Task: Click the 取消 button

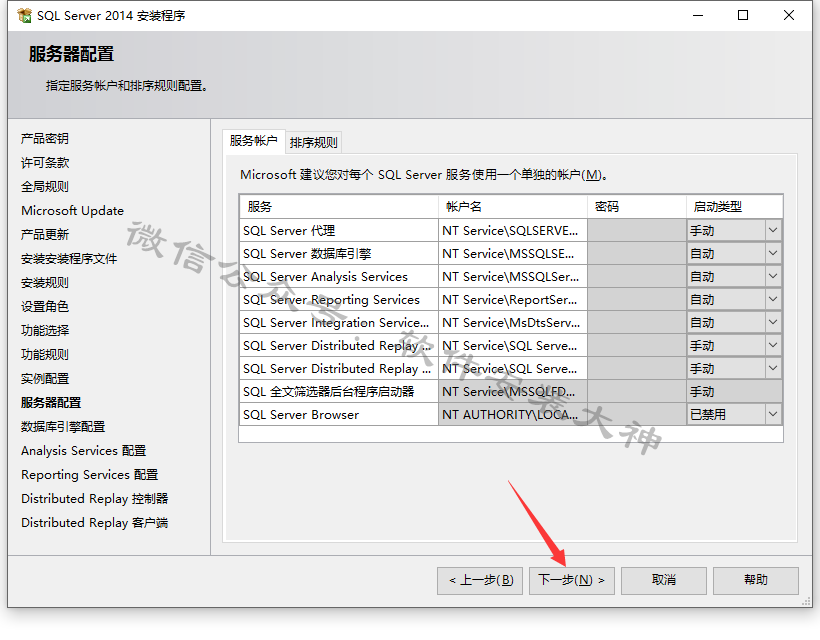Action: 664,580
